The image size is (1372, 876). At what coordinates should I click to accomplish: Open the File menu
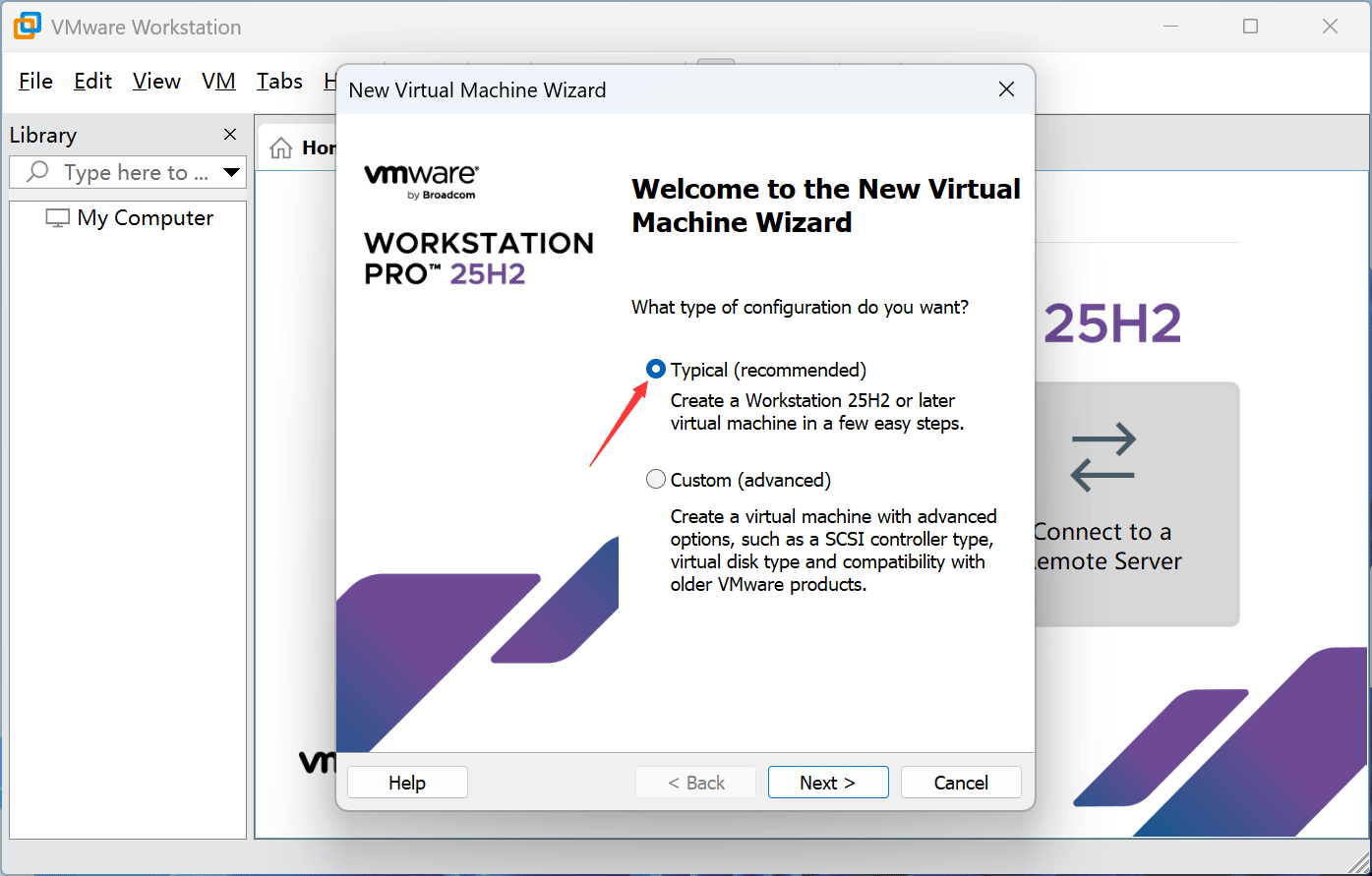coord(35,82)
